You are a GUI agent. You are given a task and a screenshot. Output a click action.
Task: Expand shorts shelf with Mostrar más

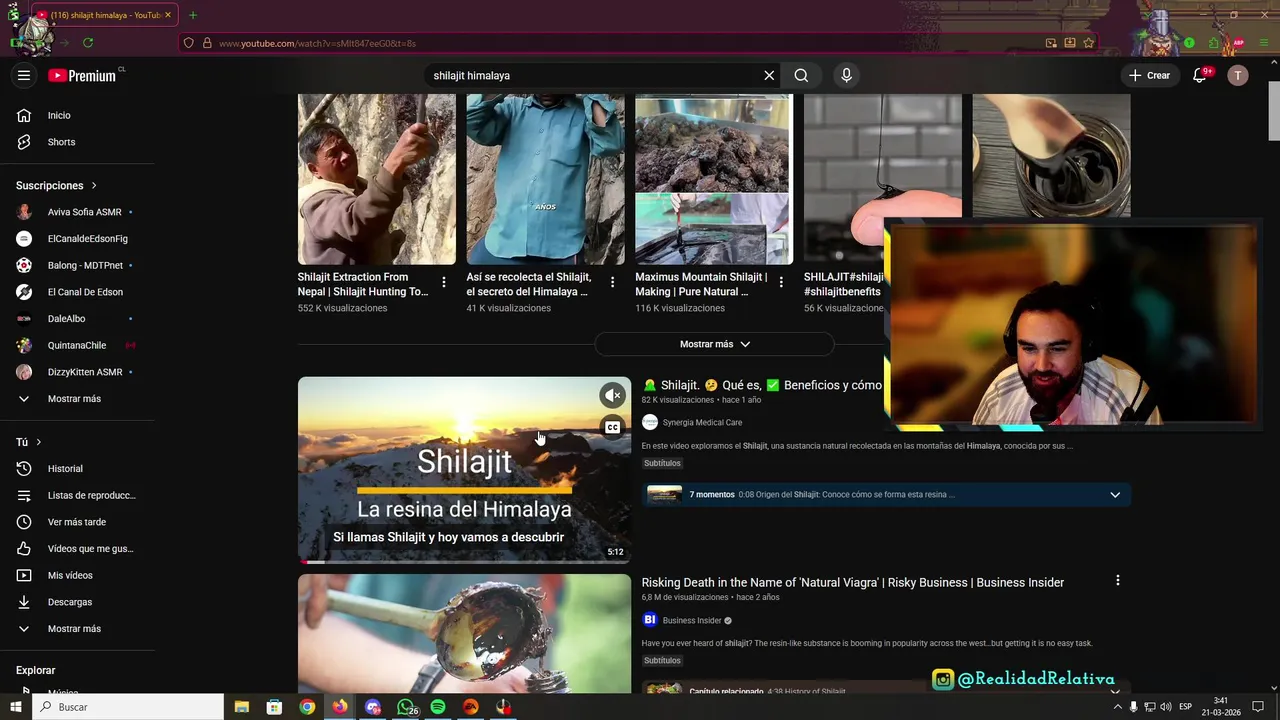(x=714, y=344)
